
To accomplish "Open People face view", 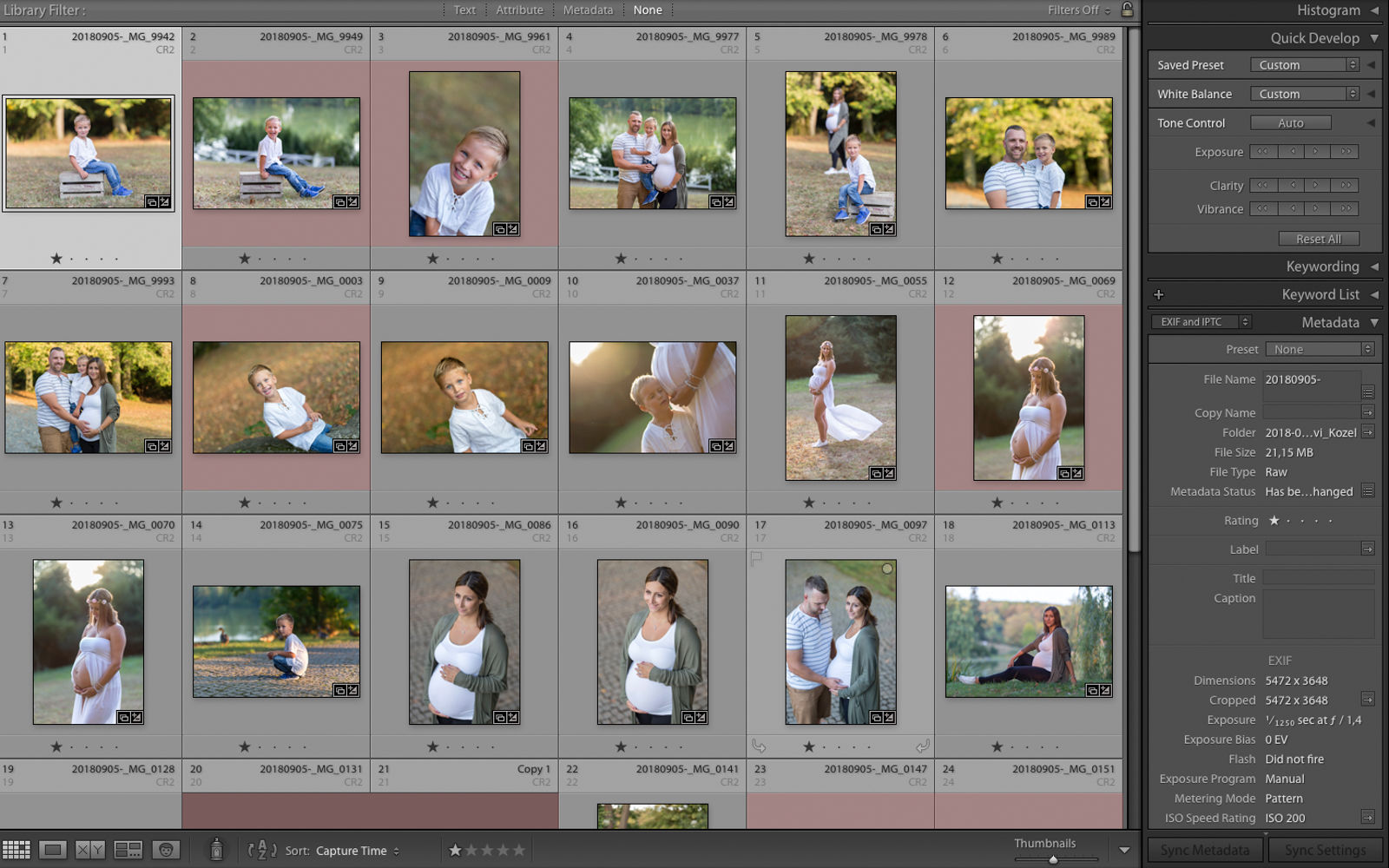I will [x=166, y=850].
